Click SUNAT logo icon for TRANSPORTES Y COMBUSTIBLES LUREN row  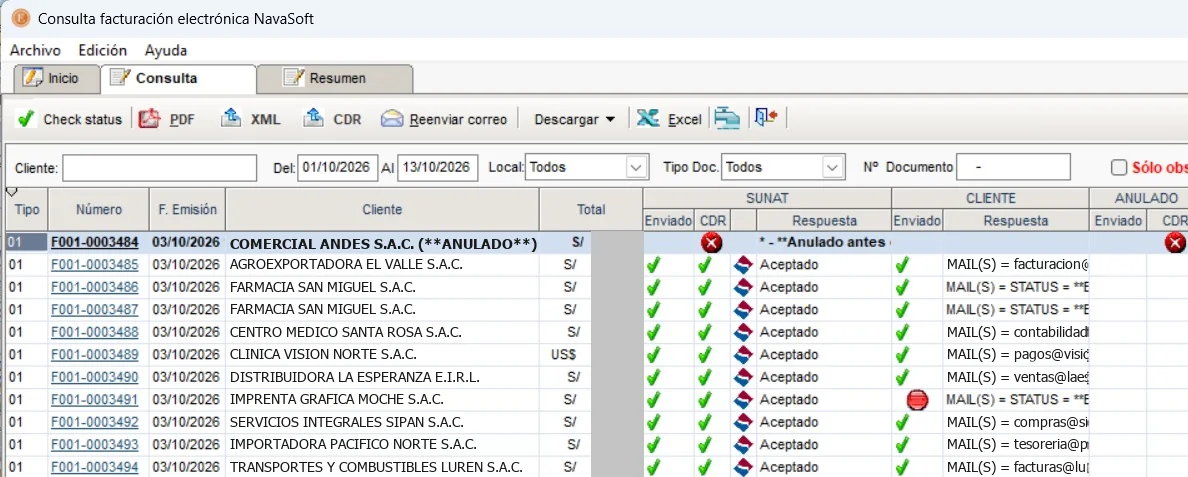743,467
